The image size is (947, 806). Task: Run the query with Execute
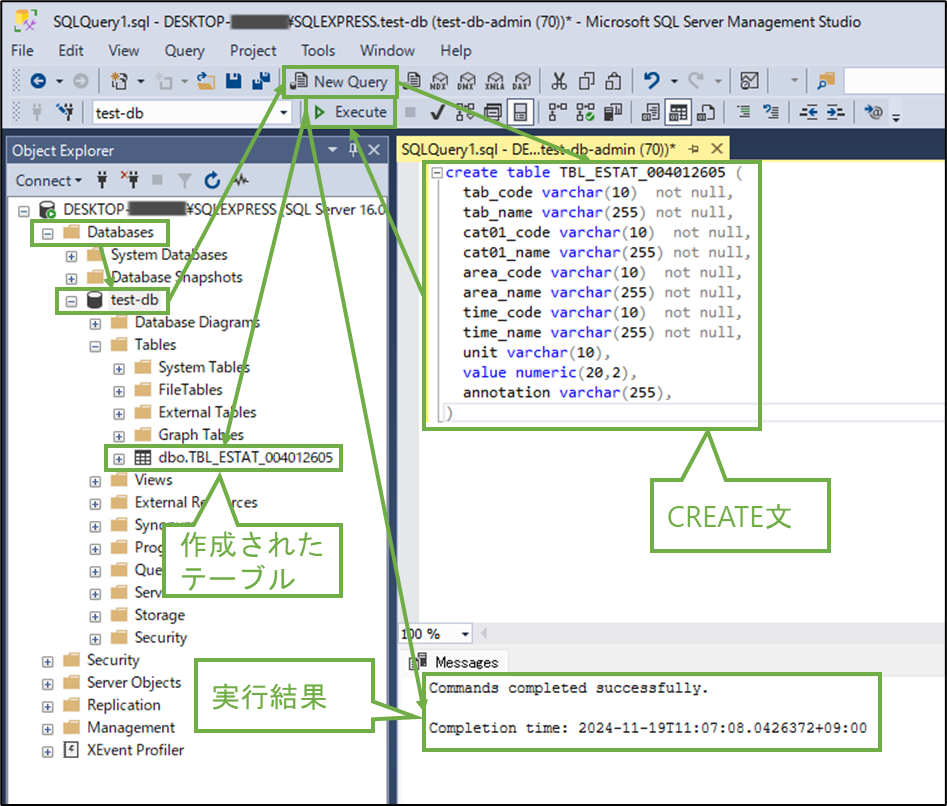(351, 112)
